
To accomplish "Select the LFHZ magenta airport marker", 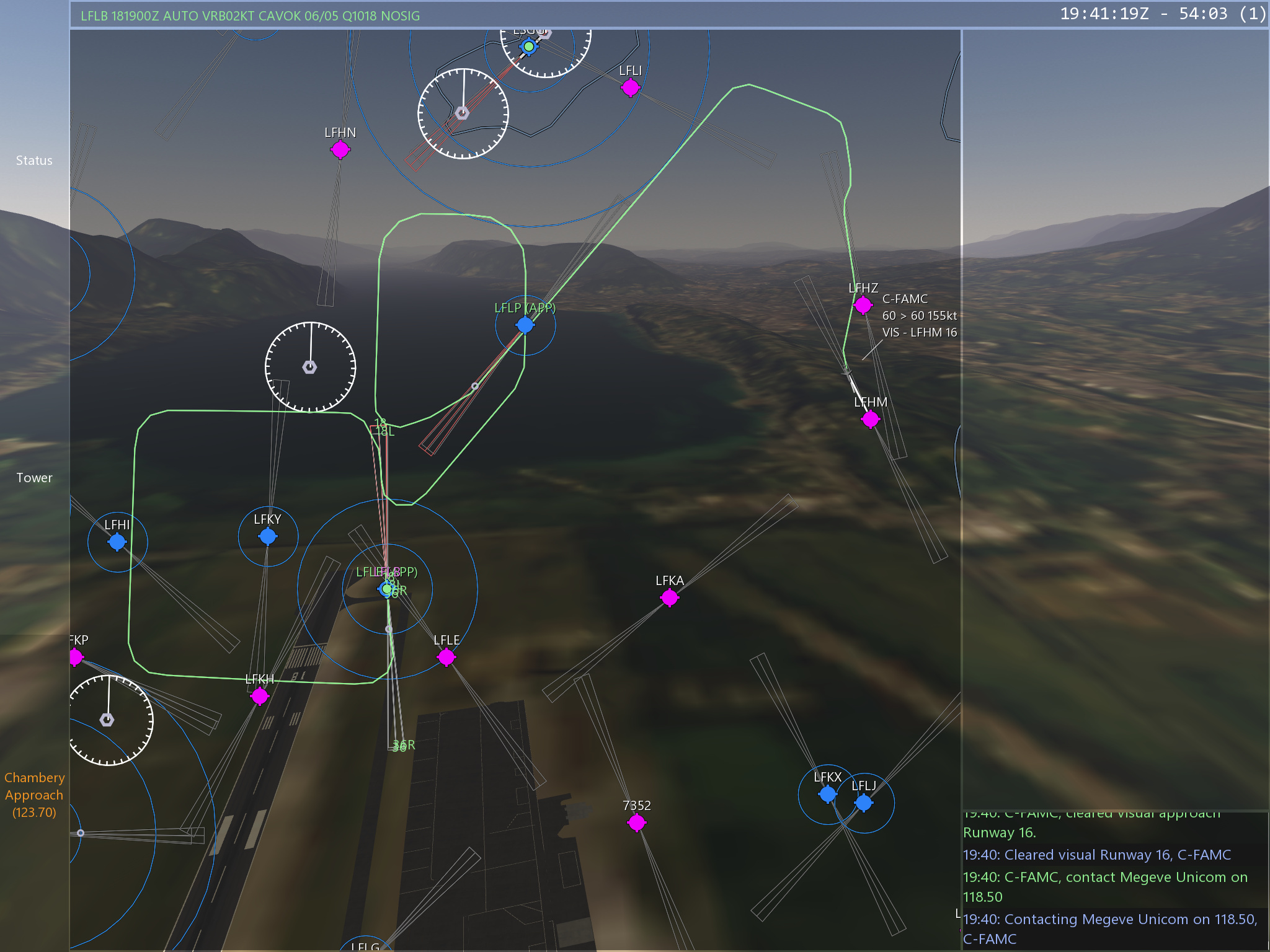I will tap(863, 305).
